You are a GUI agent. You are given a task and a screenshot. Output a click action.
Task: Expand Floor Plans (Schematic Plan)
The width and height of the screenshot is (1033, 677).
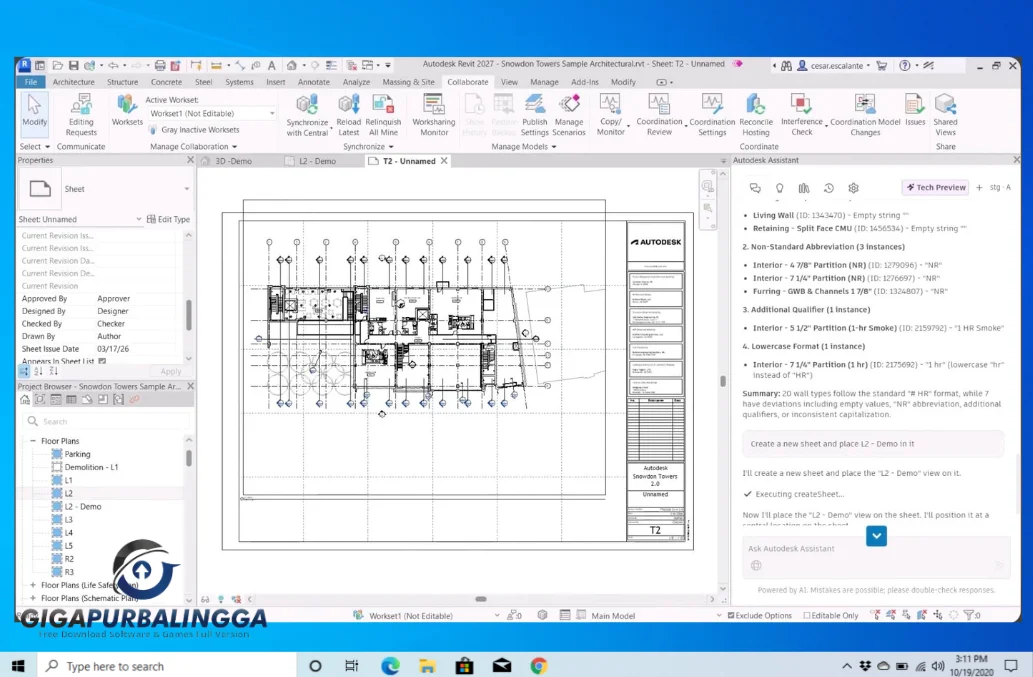(x=33, y=598)
